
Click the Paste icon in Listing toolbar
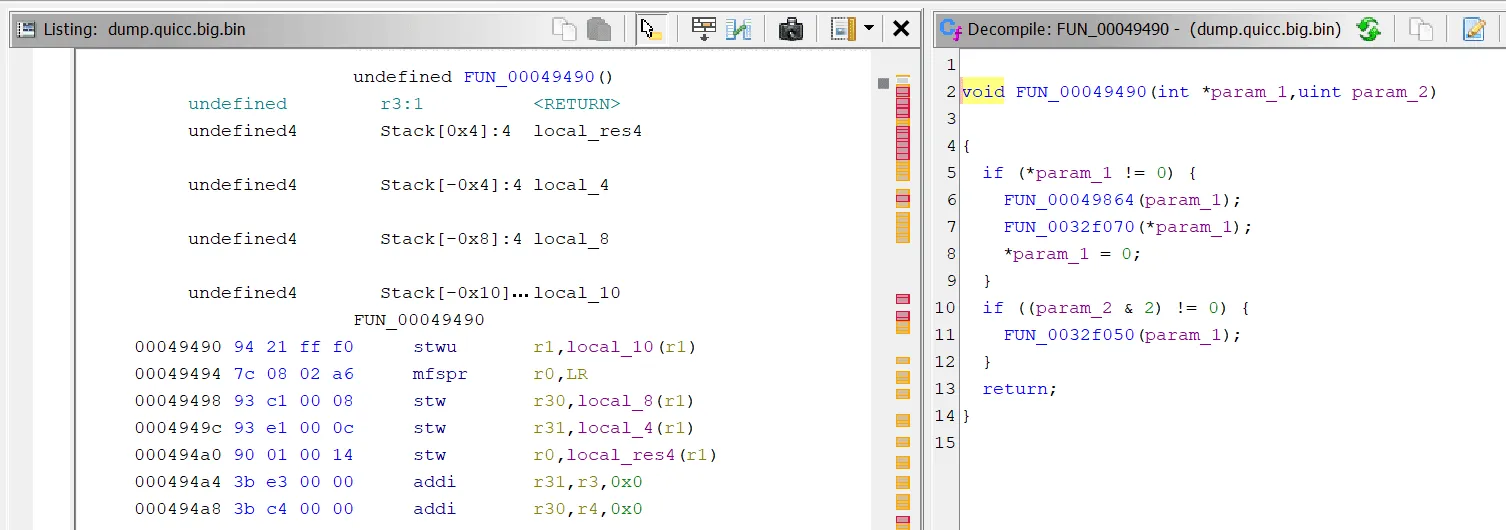coord(599,29)
